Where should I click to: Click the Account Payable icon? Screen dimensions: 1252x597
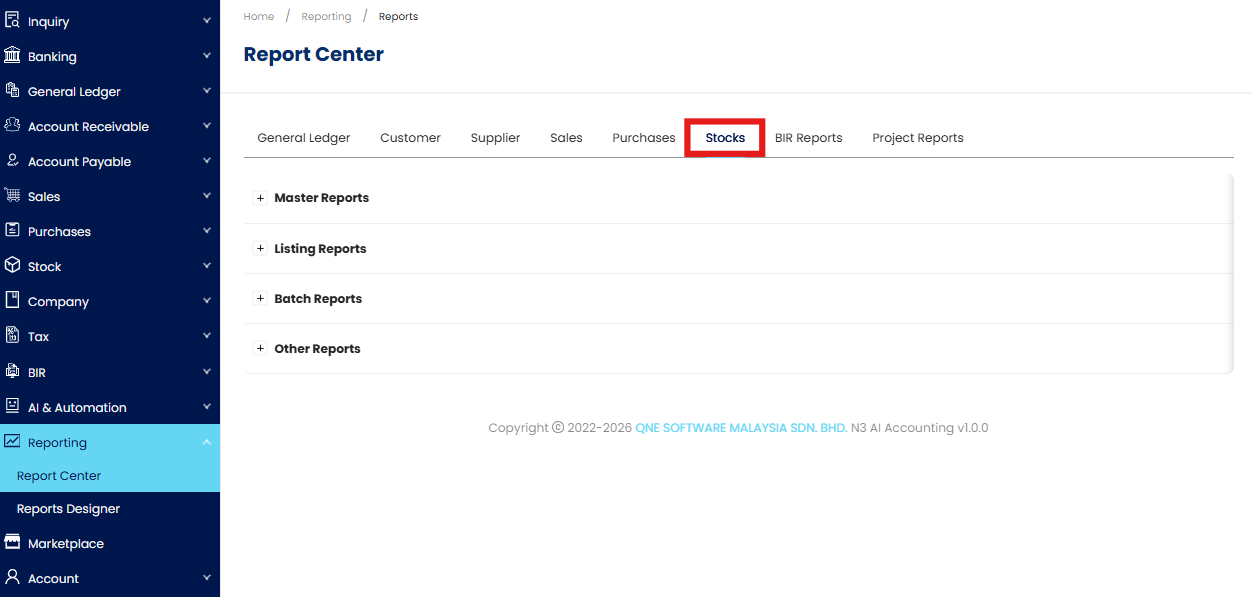pos(12,160)
